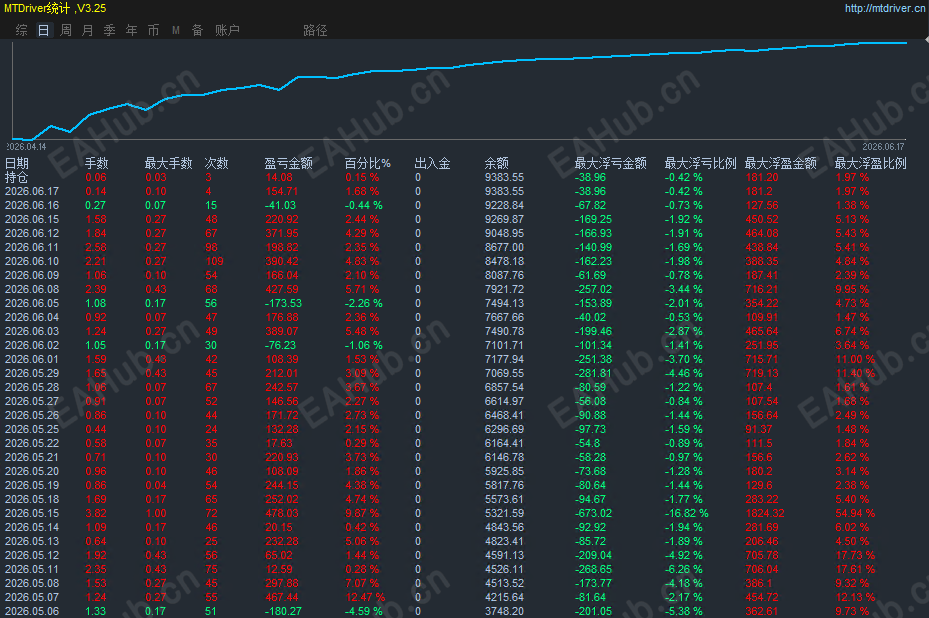Click the 最大浮亏金额 column header
Image resolution: width=929 pixels, height=618 pixels.
pos(610,164)
